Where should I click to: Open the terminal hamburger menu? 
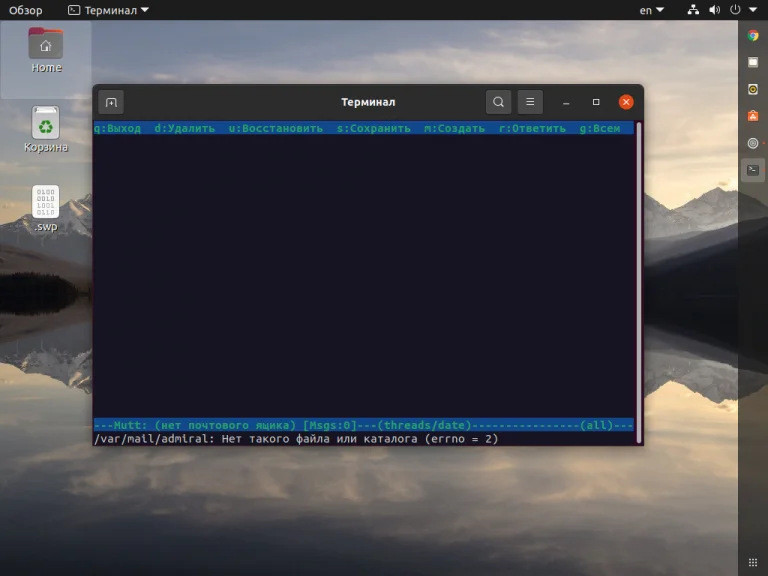(530, 102)
